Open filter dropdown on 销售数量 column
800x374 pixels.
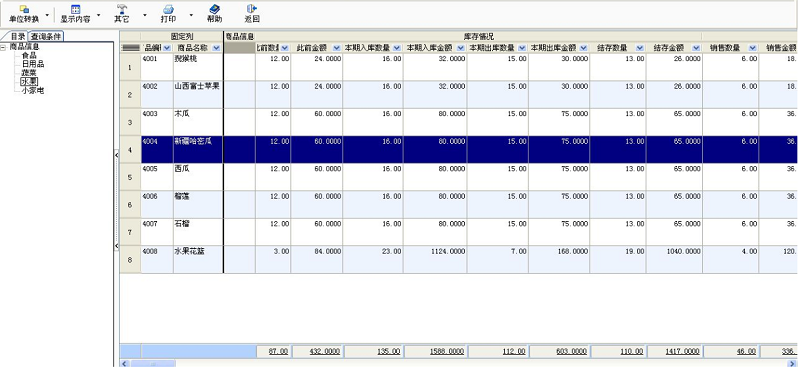pyautogui.click(x=753, y=48)
